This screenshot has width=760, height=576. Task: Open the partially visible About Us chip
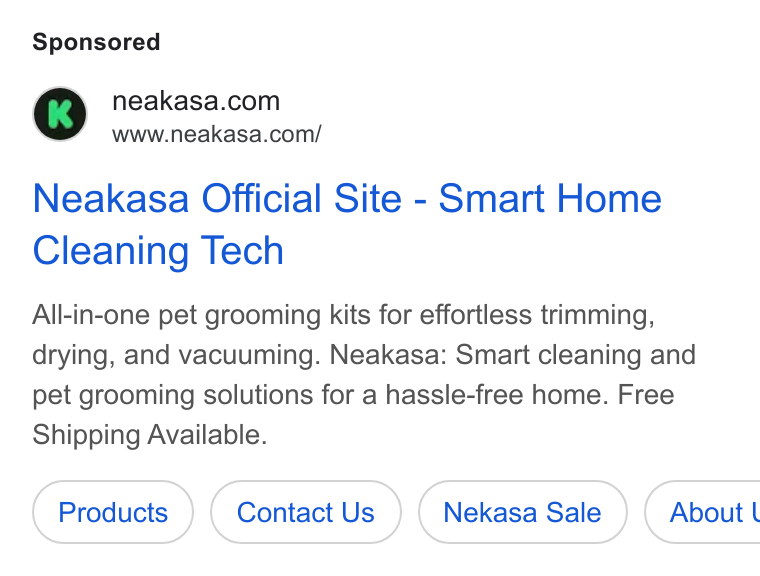pyautogui.click(x=702, y=512)
